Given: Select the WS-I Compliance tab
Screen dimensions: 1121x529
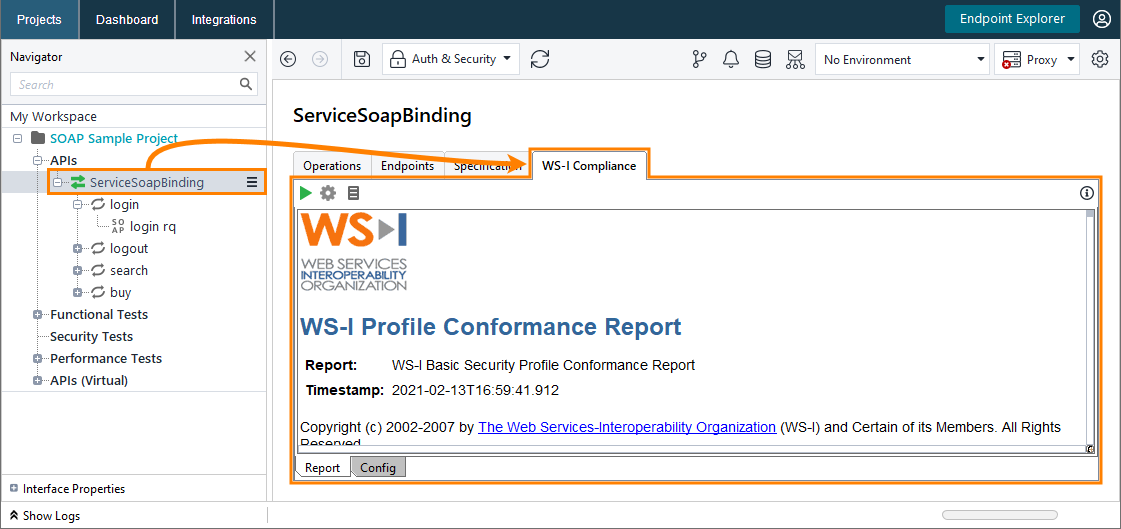Looking at the screenshot, I should [x=588, y=165].
